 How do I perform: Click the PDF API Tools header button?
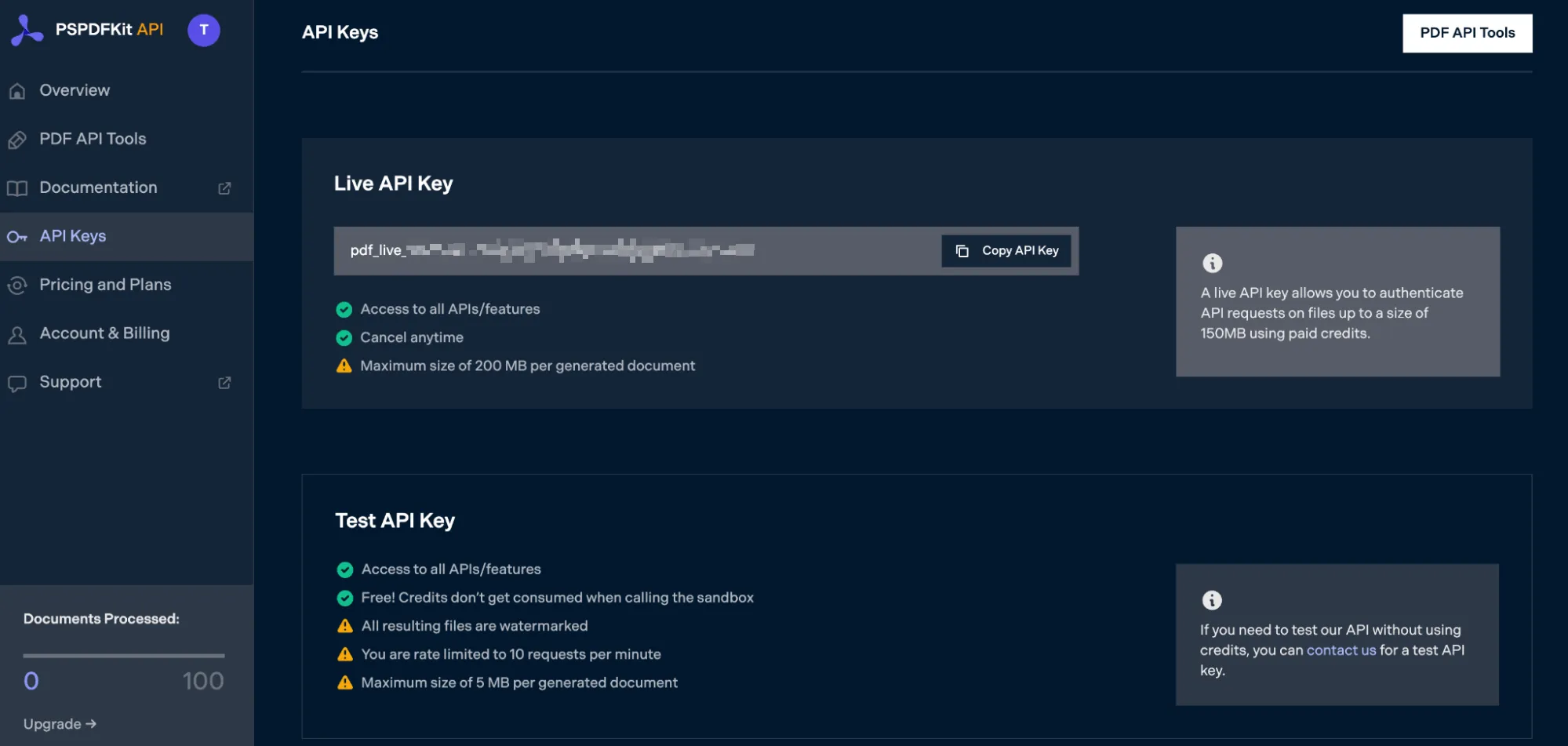click(1467, 33)
